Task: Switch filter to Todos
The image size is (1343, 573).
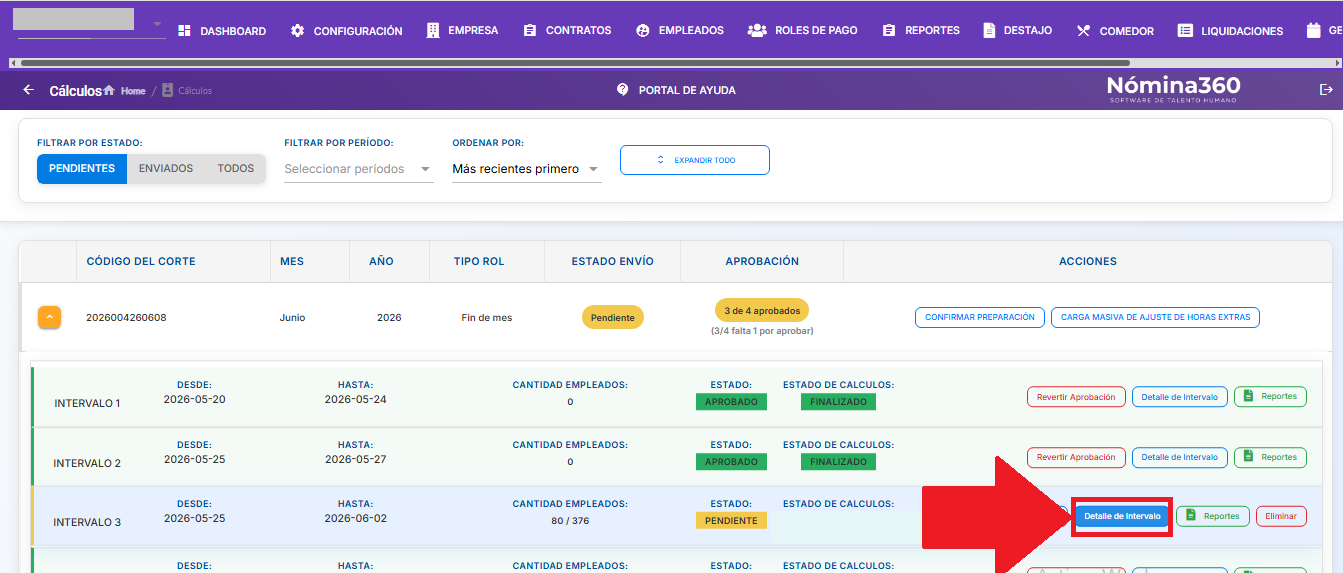Action: coord(236,169)
